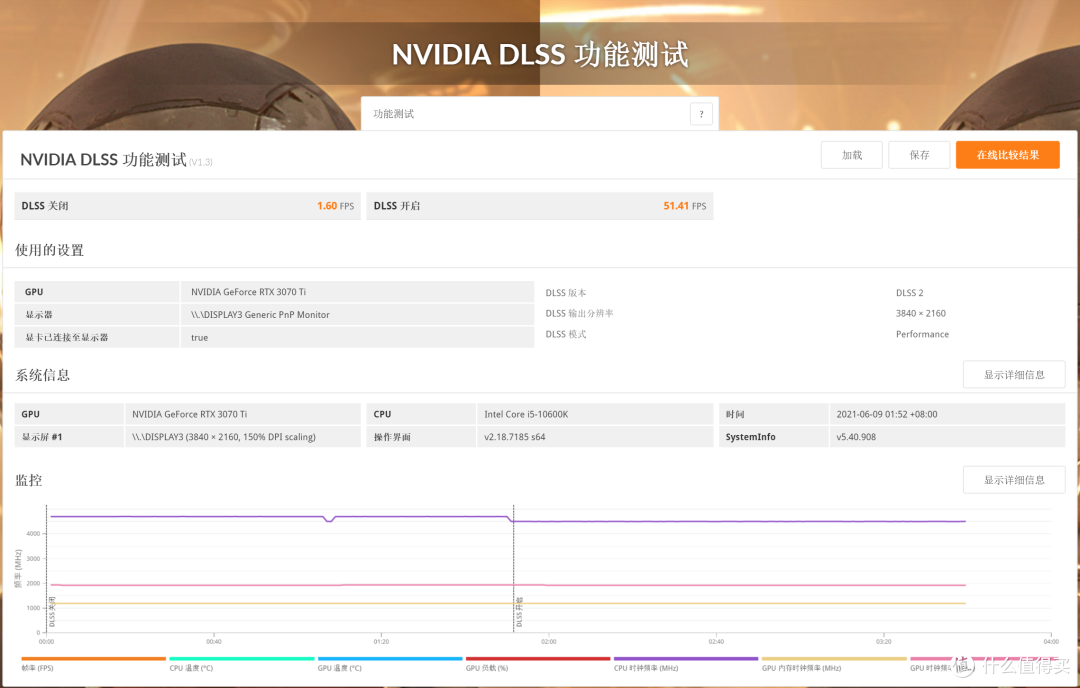The height and width of the screenshot is (688, 1080).
Task: Click the 01:20 time label on chart axis
Action: 381,642
